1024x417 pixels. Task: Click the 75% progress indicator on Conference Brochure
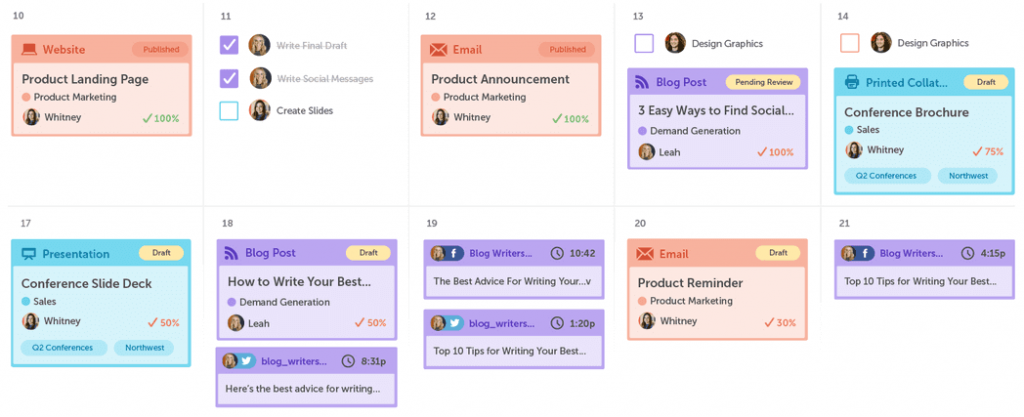click(988, 151)
